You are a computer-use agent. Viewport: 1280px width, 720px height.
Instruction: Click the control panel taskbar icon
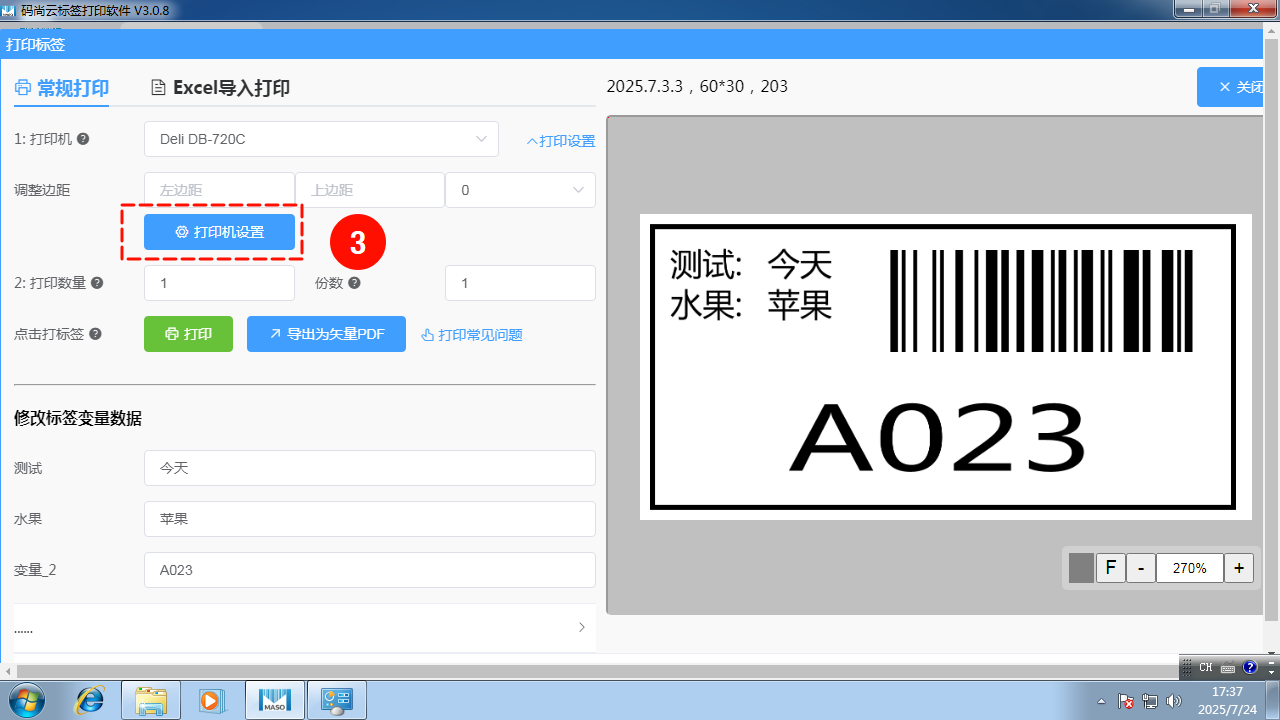click(x=336, y=701)
